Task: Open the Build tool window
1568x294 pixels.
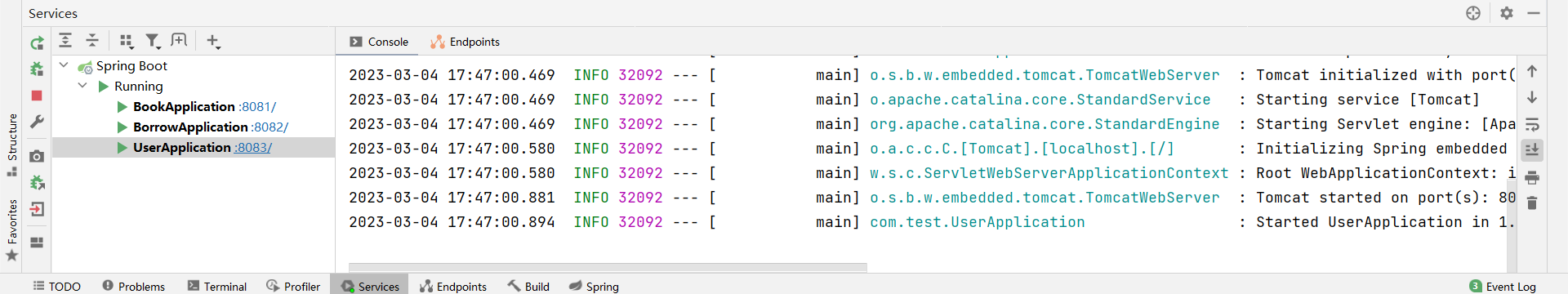Action: 528,286
